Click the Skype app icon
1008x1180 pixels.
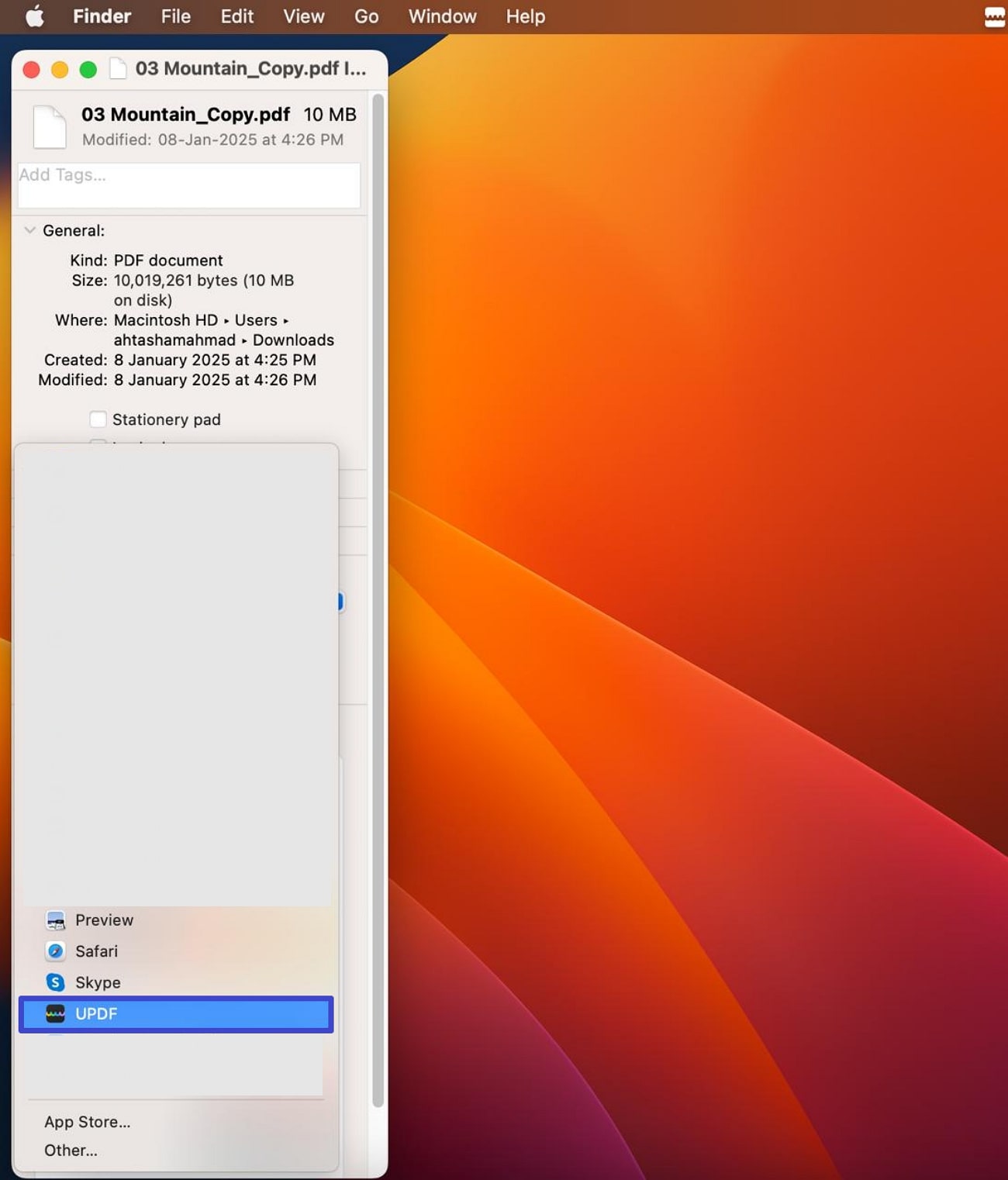56,982
